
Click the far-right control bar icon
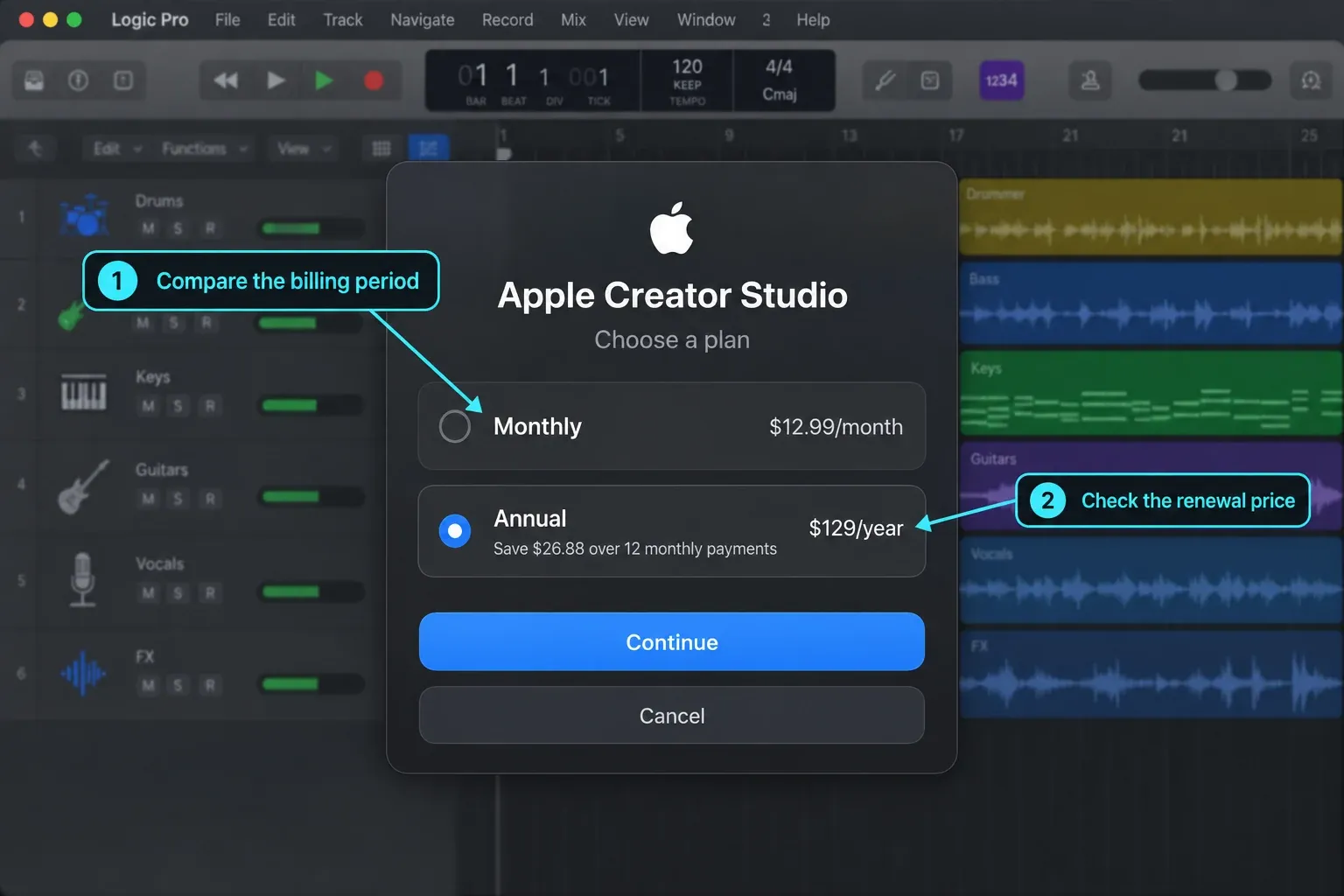1311,80
